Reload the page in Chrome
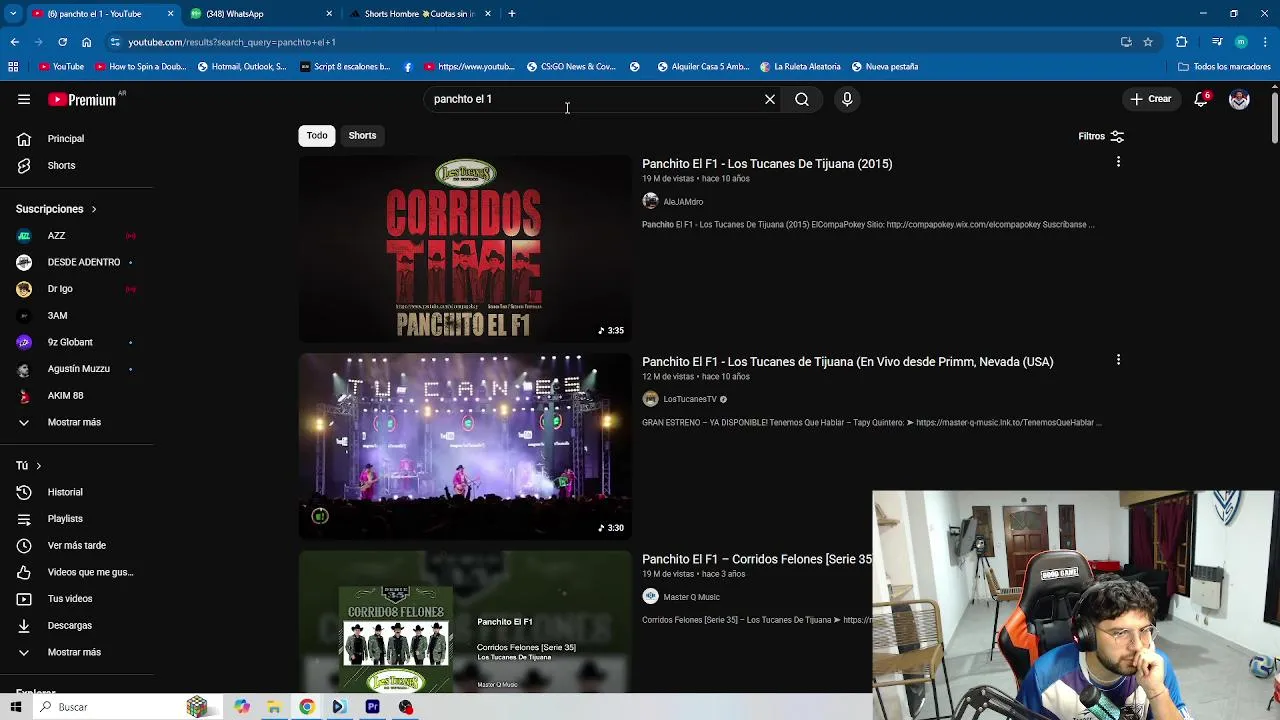 tap(62, 42)
